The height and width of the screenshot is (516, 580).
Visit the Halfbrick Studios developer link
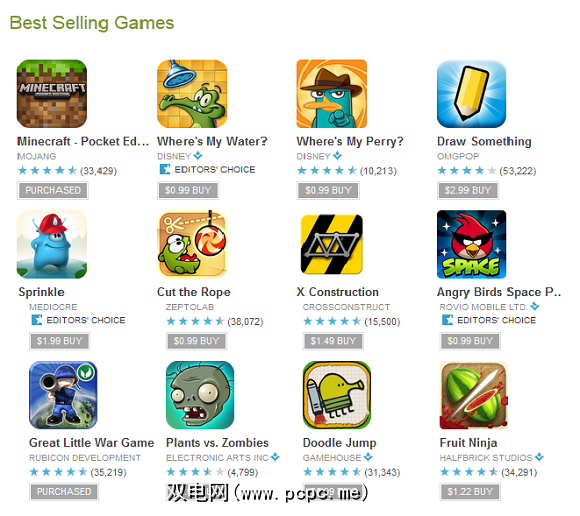point(486,458)
